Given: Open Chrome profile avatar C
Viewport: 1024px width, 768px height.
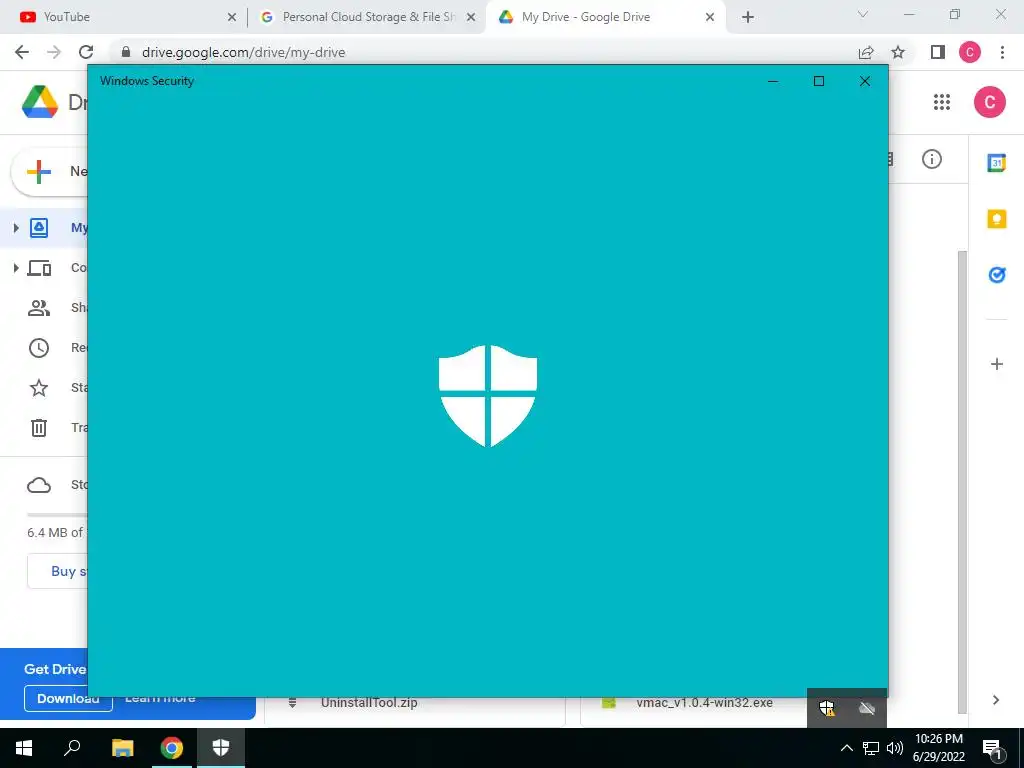Looking at the screenshot, I should pyautogui.click(x=970, y=52).
